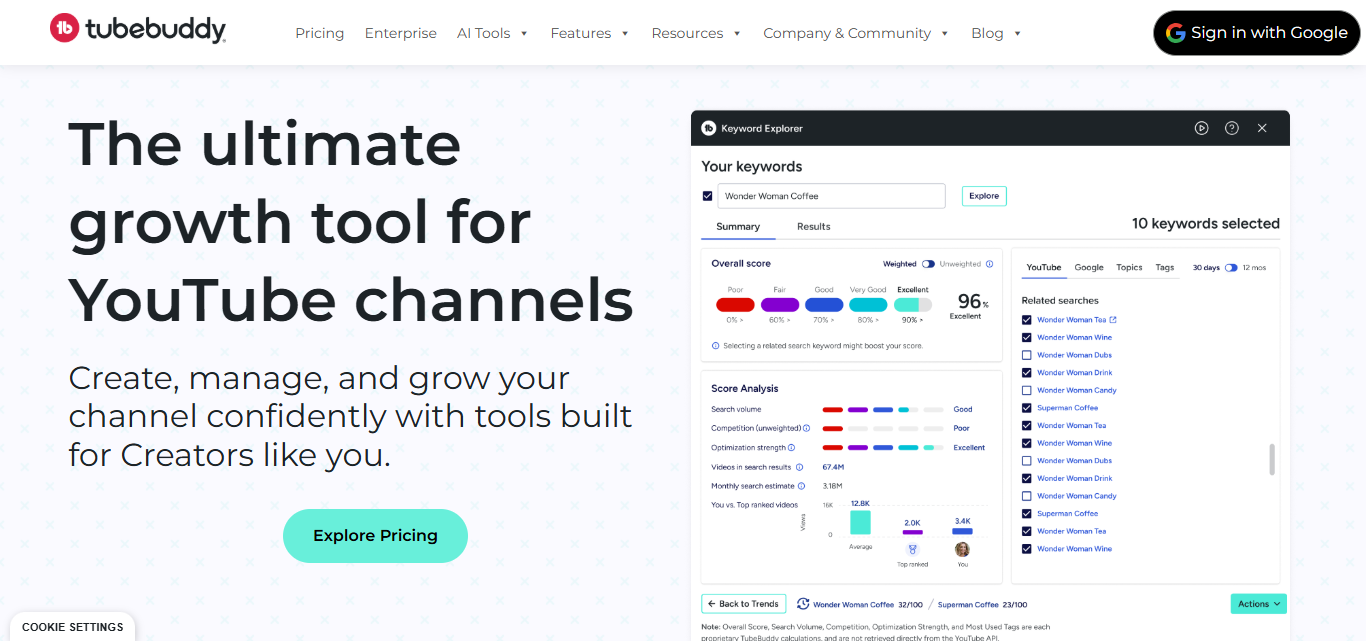Click info icon next to Monthly search estimate
The image size is (1366, 641).
click(801, 486)
